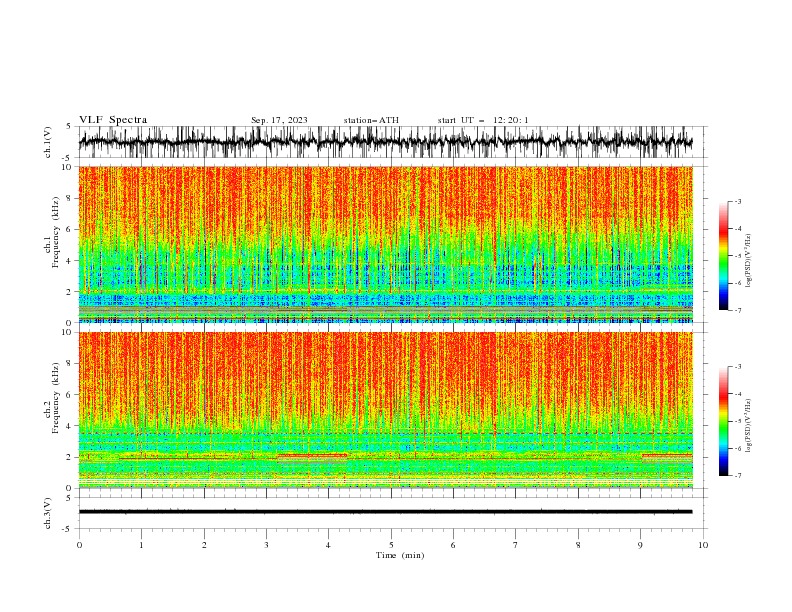
Task: Click the ch.2 color bar 'log(PSD)(V²/Hz)' label
Action: [748, 426]
